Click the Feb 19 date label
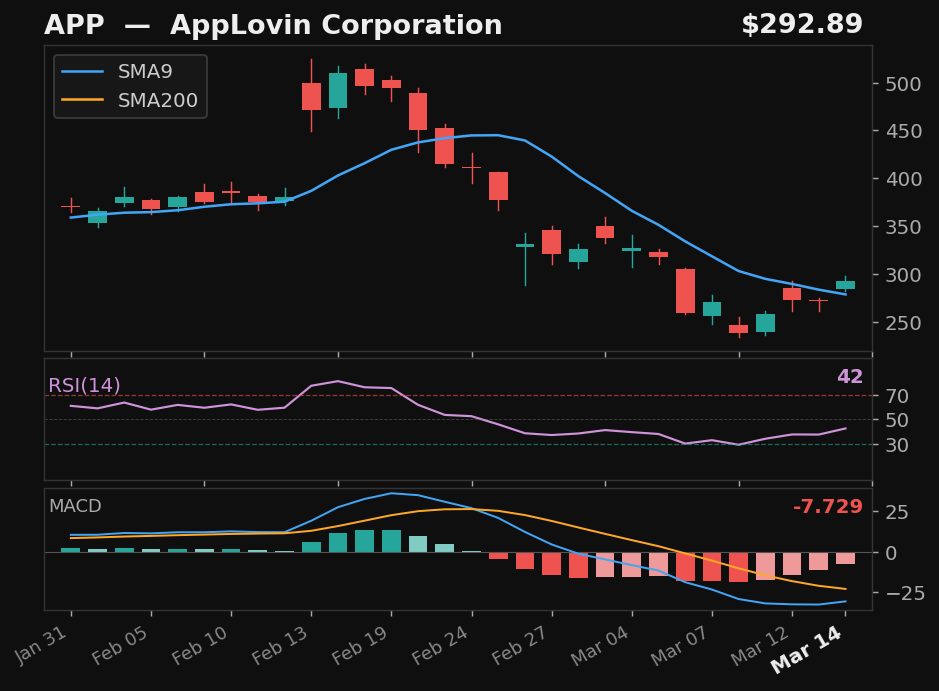 coord(360,645)
